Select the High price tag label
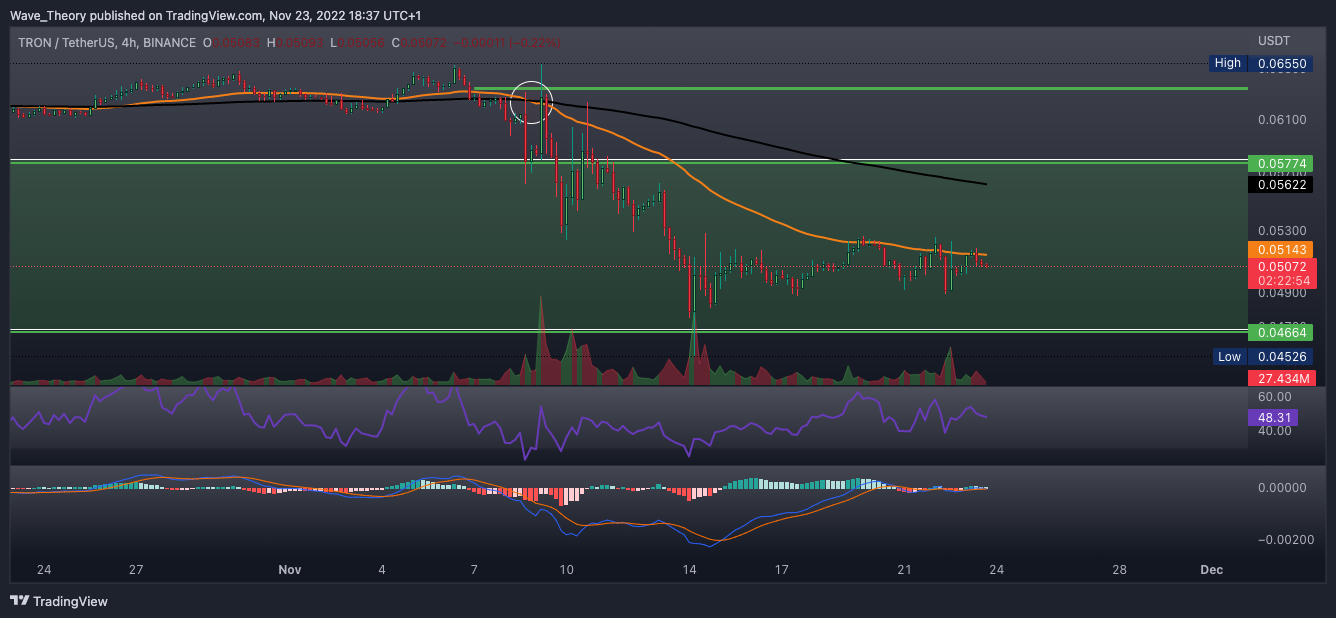 (x=1227, y=63)
